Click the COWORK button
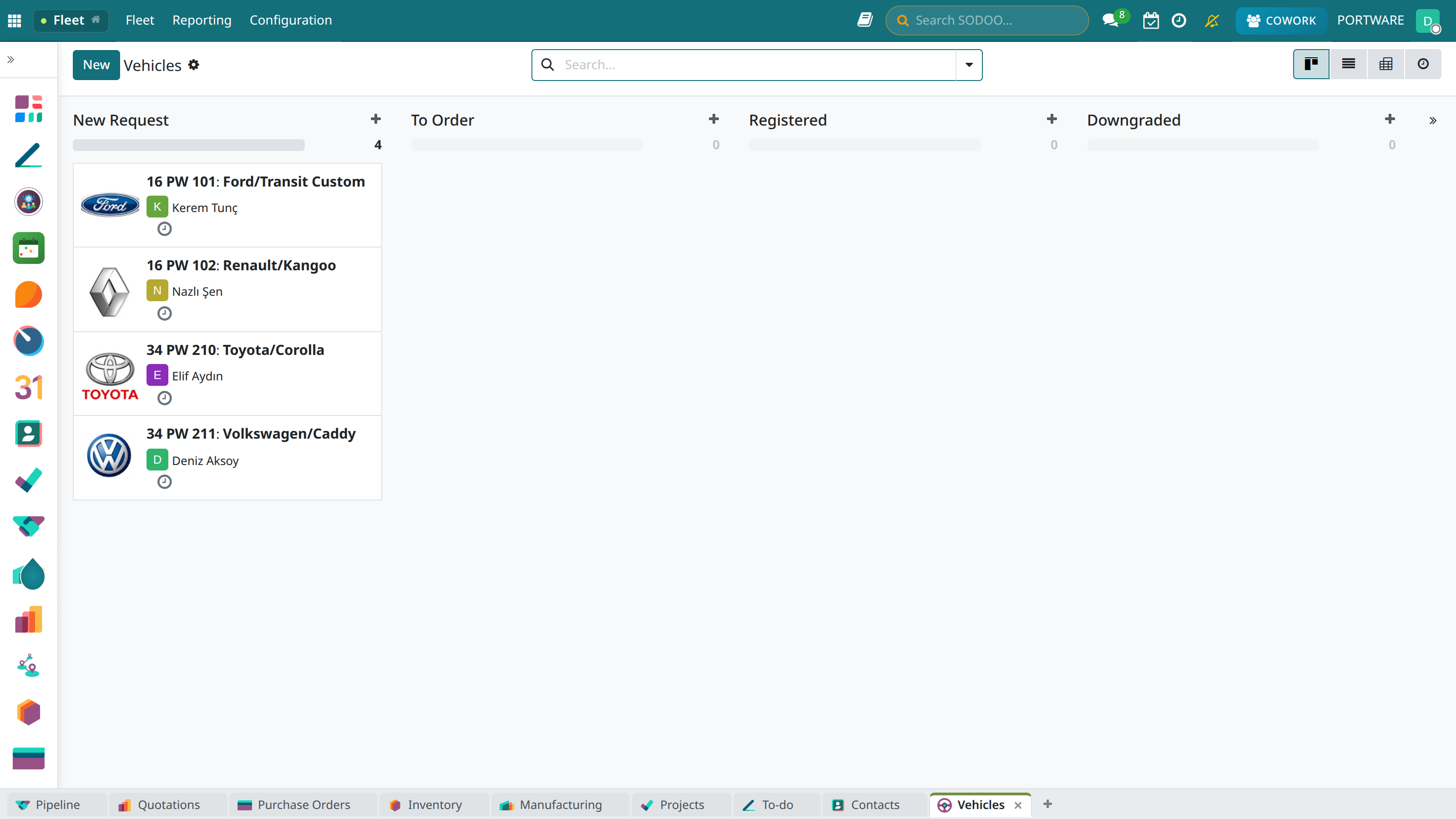 point(1281,20)
